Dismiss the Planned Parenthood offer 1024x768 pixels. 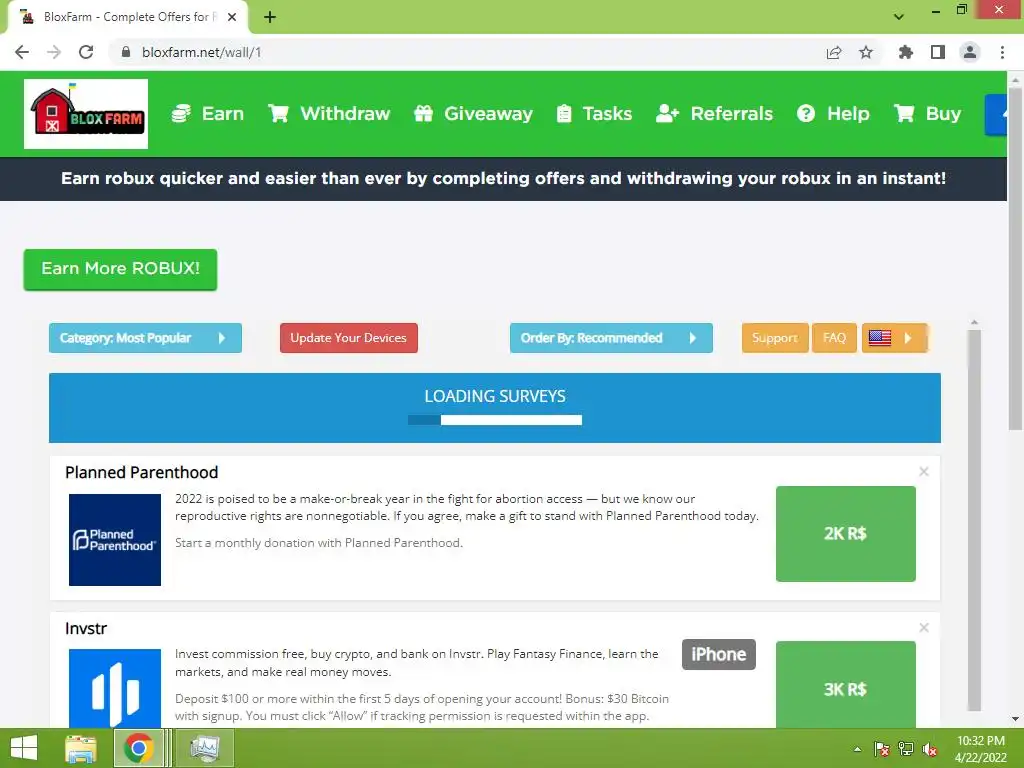pyautogui.click(x=923, y=472)
